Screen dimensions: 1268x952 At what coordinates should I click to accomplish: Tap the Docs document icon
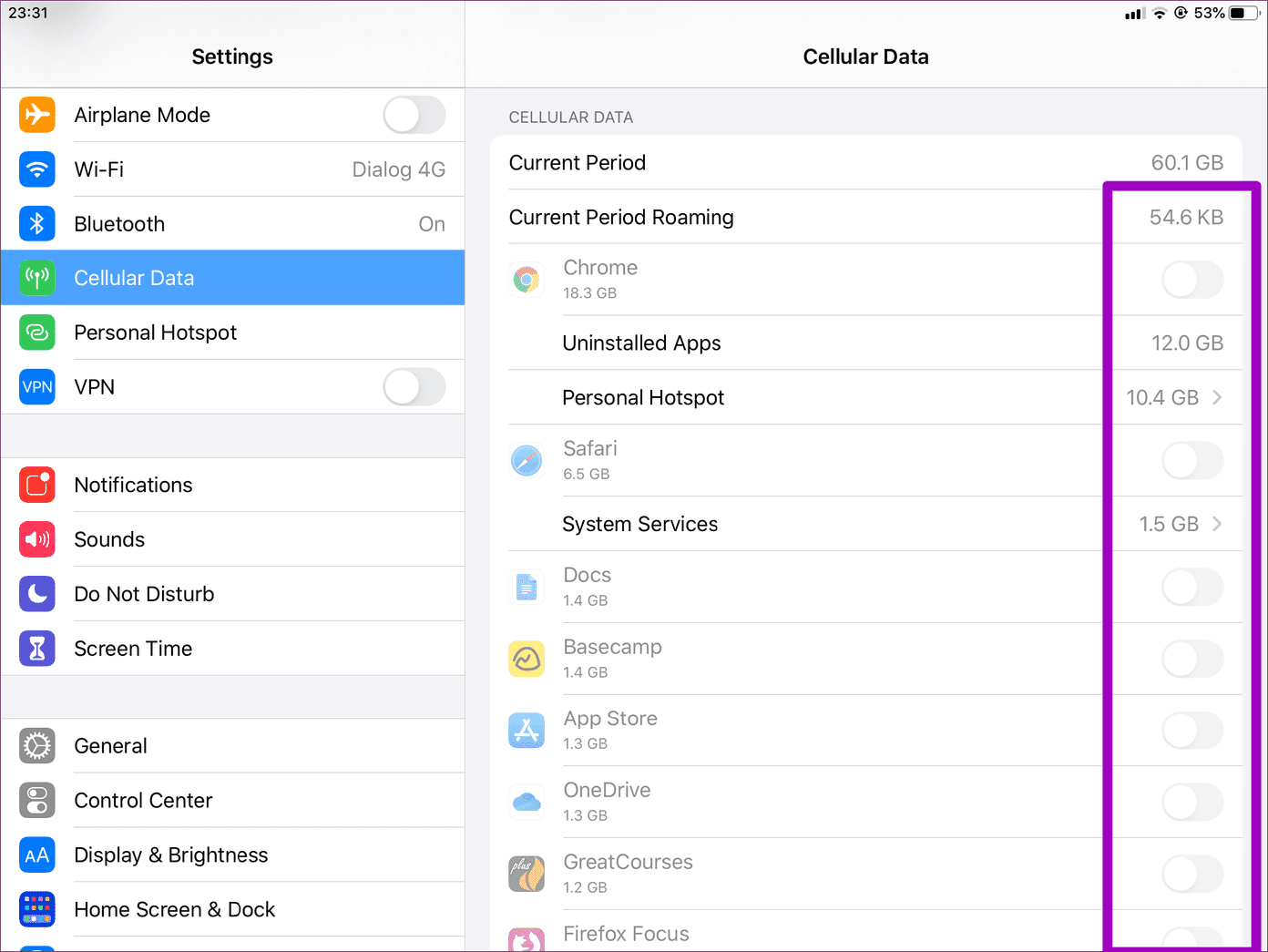click(x=527, y=587)
